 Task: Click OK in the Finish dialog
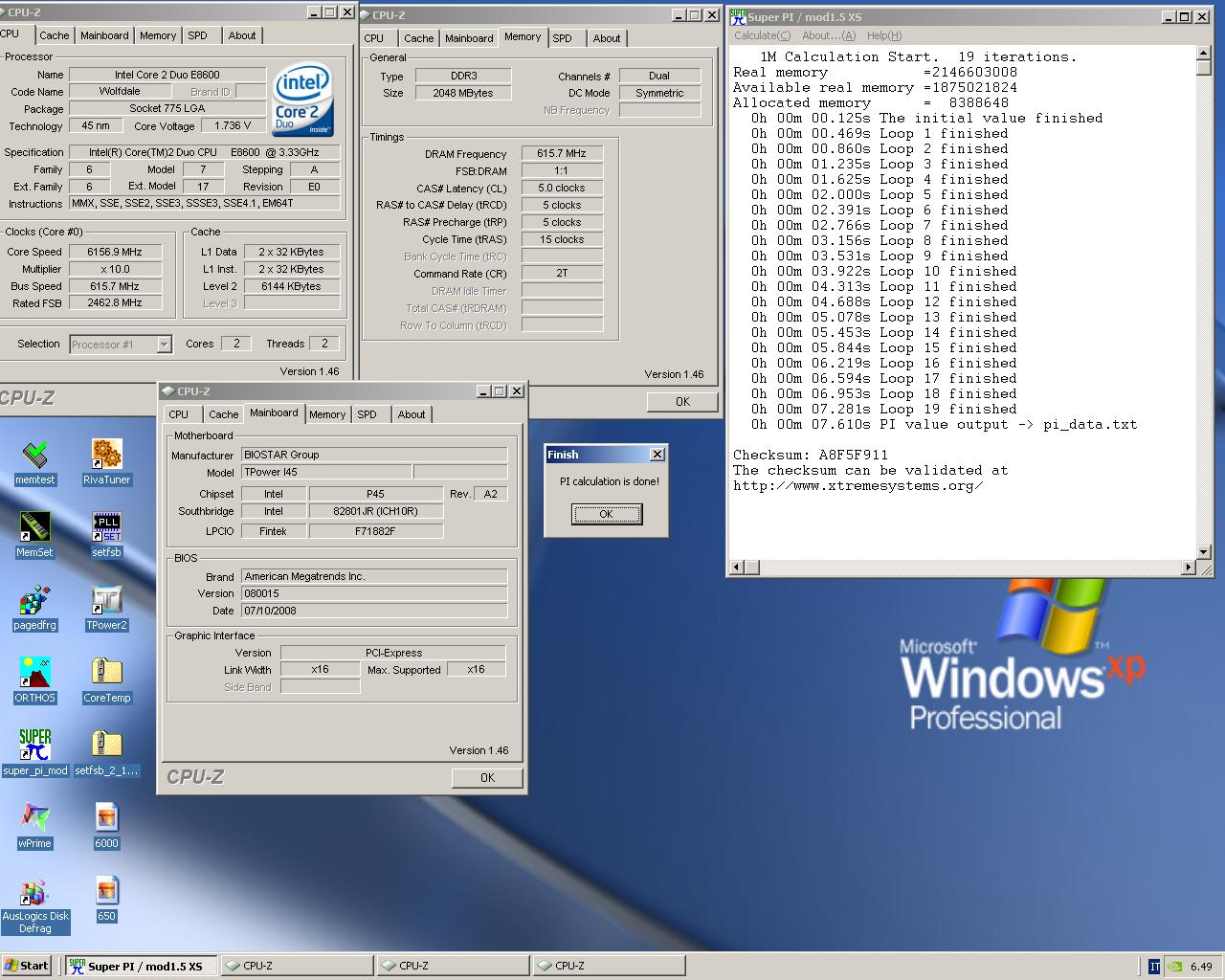pyautogui.click(x=607, y=514)
